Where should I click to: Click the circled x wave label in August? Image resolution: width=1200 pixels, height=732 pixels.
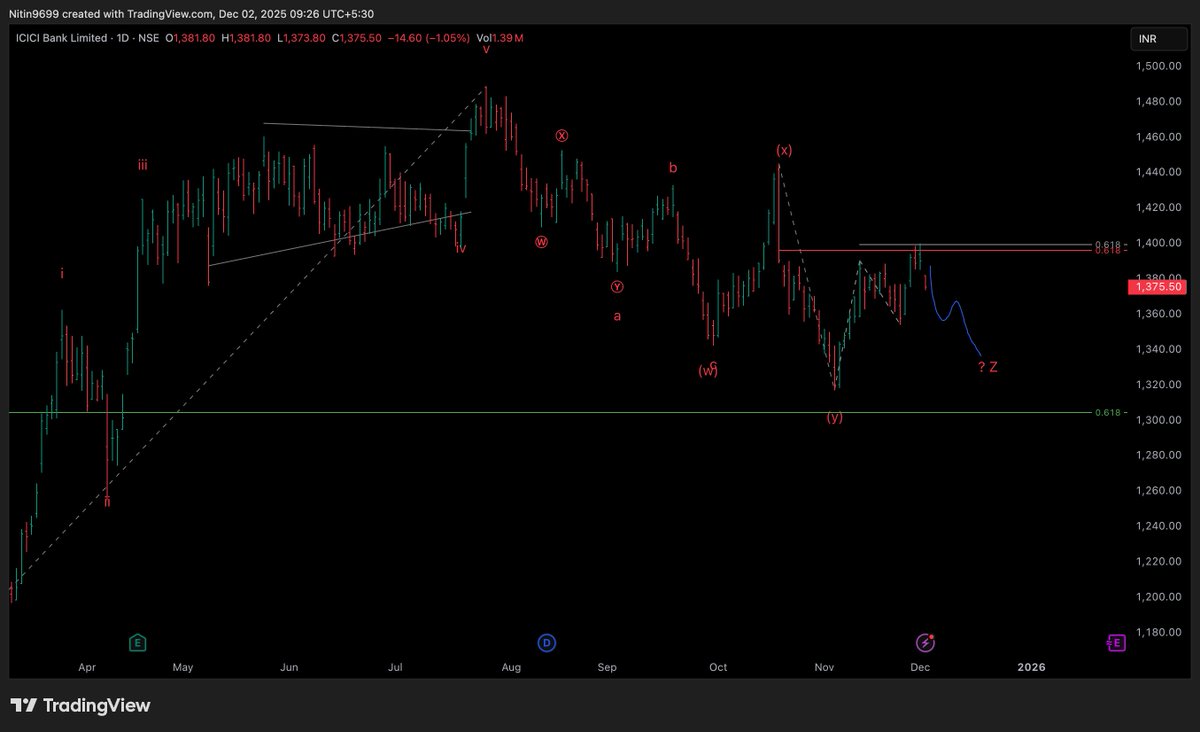click(x=562, y=135)
